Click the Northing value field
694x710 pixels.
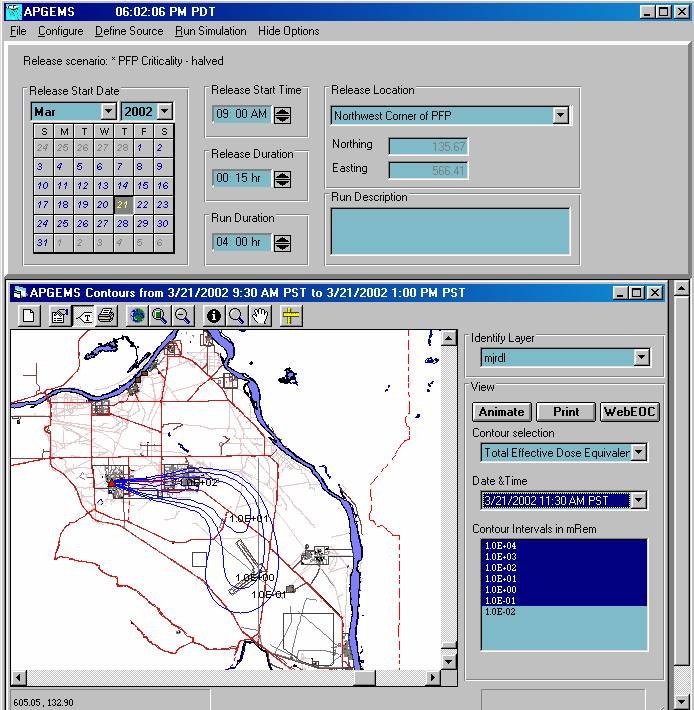point(428,146)
